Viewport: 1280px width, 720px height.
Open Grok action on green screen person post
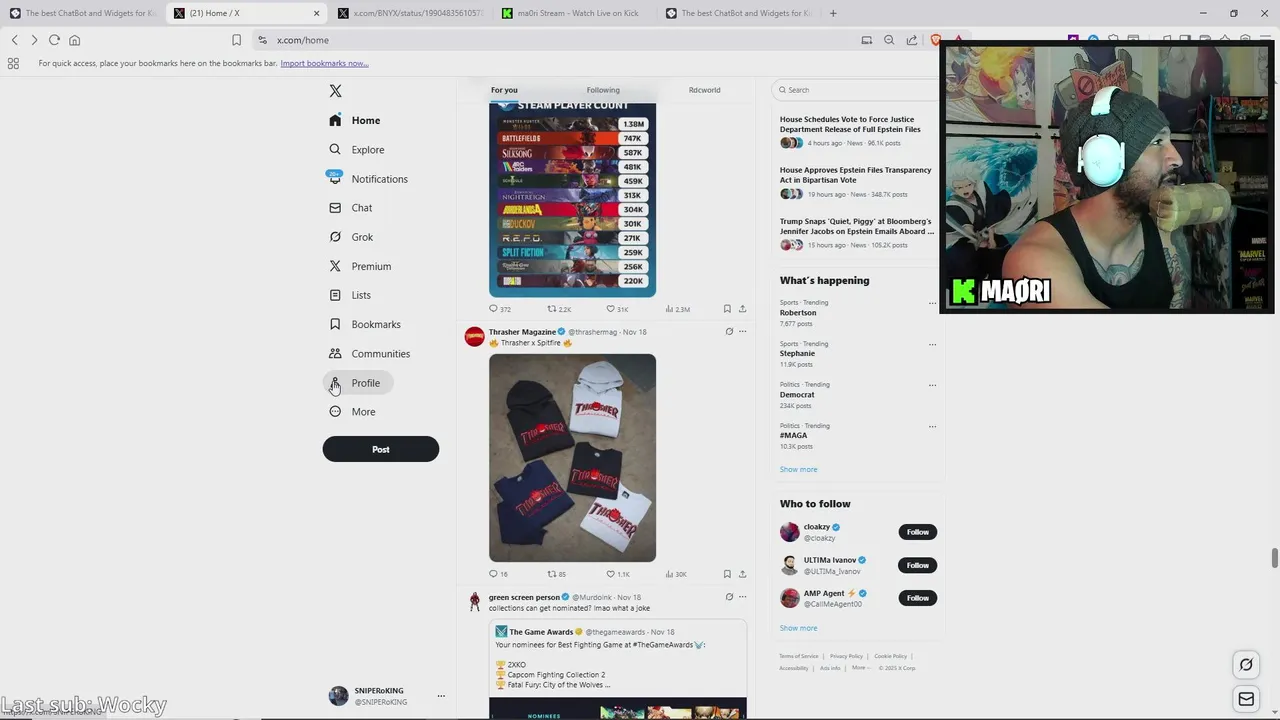click(729, 597)
